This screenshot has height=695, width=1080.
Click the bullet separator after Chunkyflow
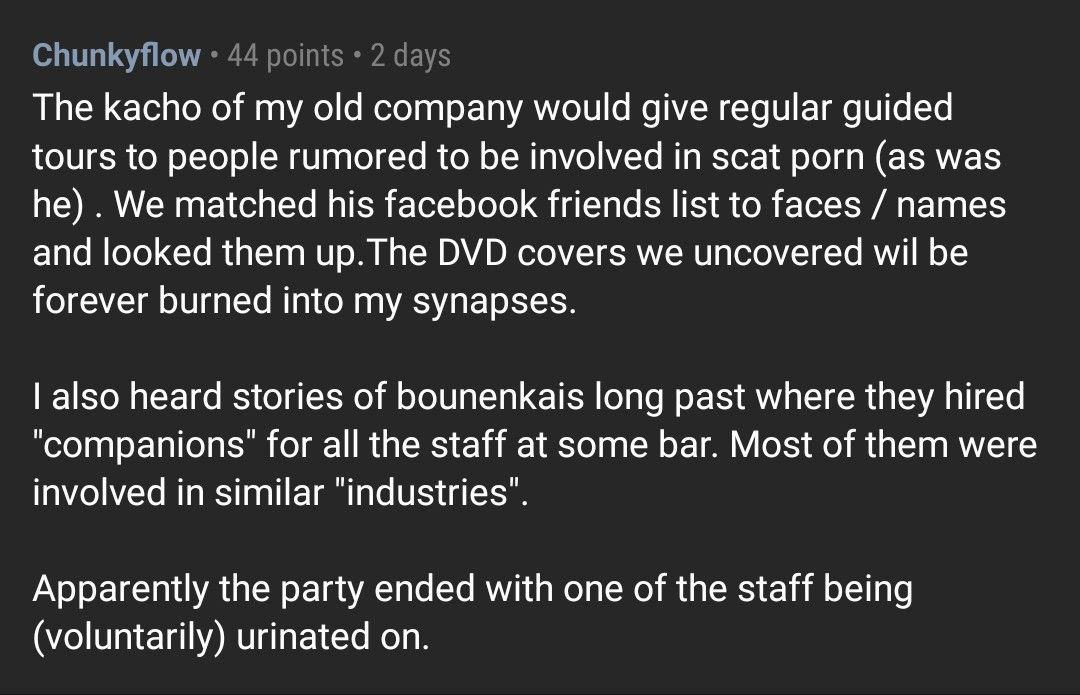tap(214, 55)
